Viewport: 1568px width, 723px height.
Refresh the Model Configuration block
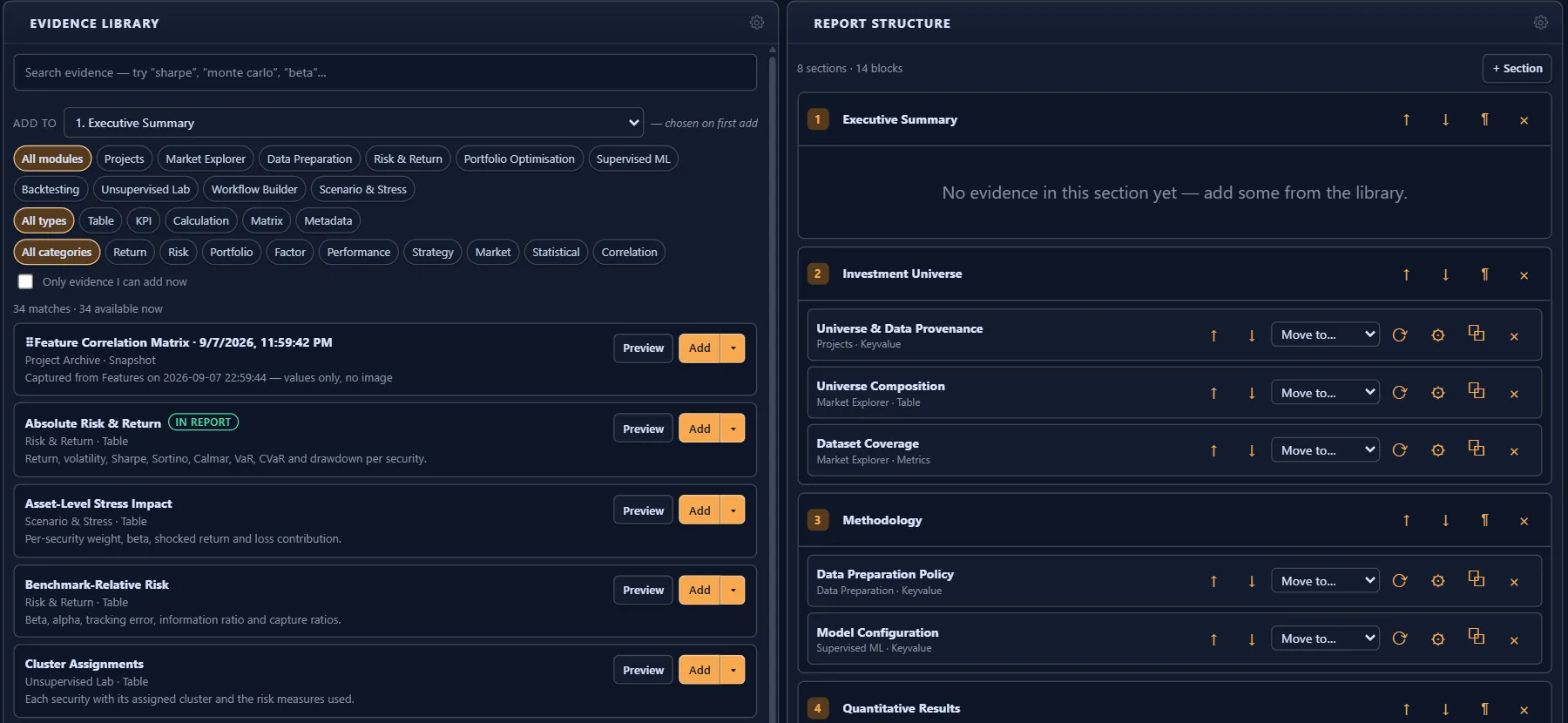coord(1400,639)
